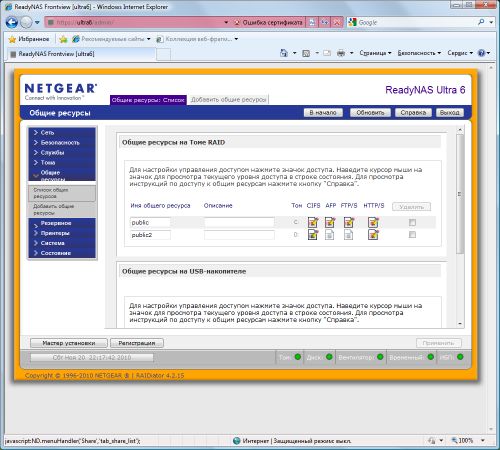Click the browser Back arrow button
This screenshot has width=500, height=450.
point(12,23)
